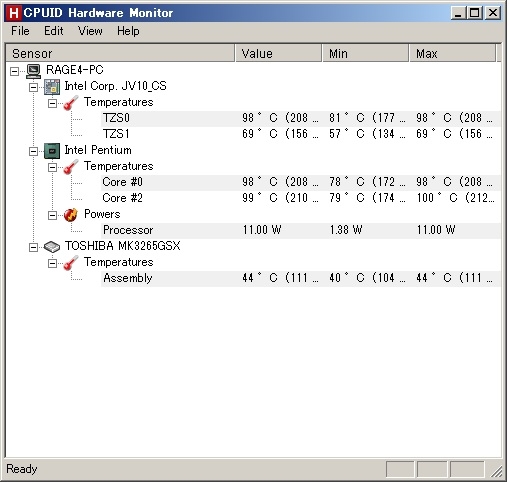Viewport: 509px width, 482px height.
Task: Select the Core #0 row
Action: [301, 182]
